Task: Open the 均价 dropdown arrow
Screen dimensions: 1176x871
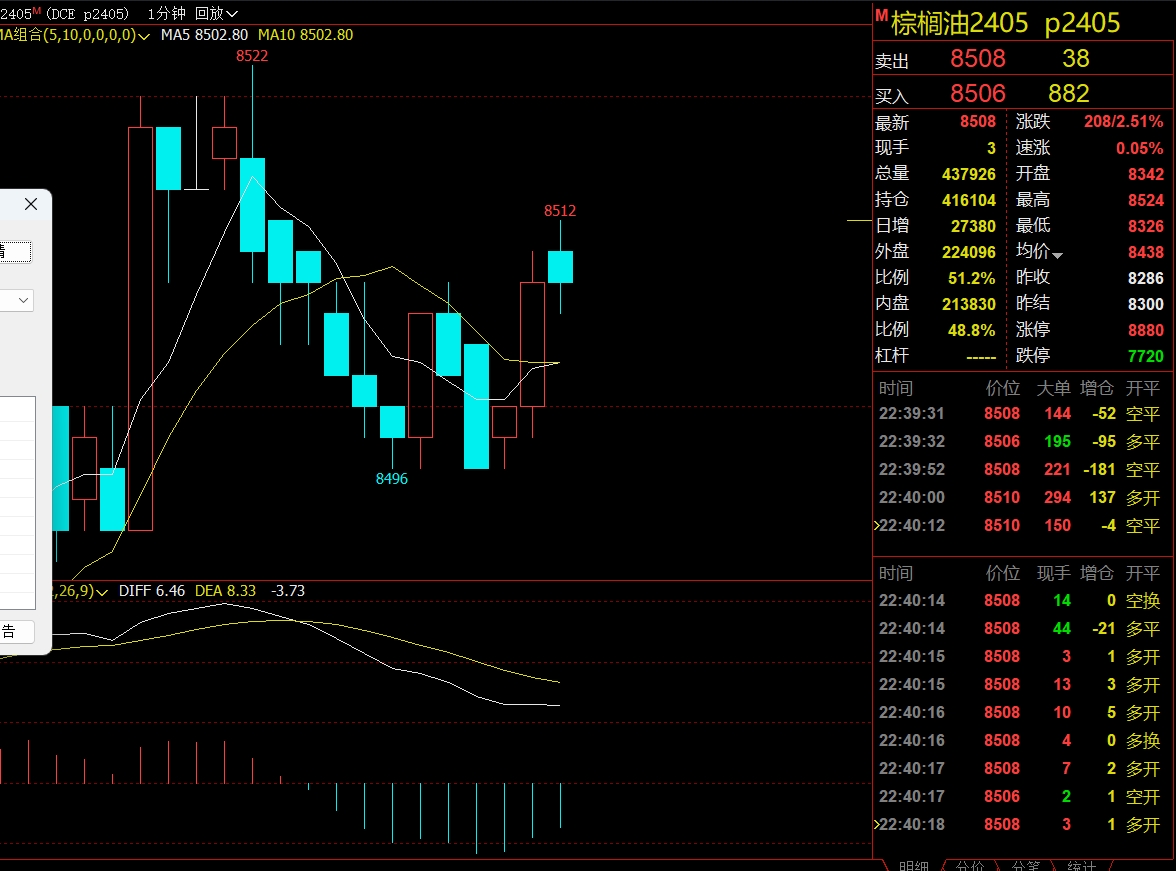Action: (1058, 256)
